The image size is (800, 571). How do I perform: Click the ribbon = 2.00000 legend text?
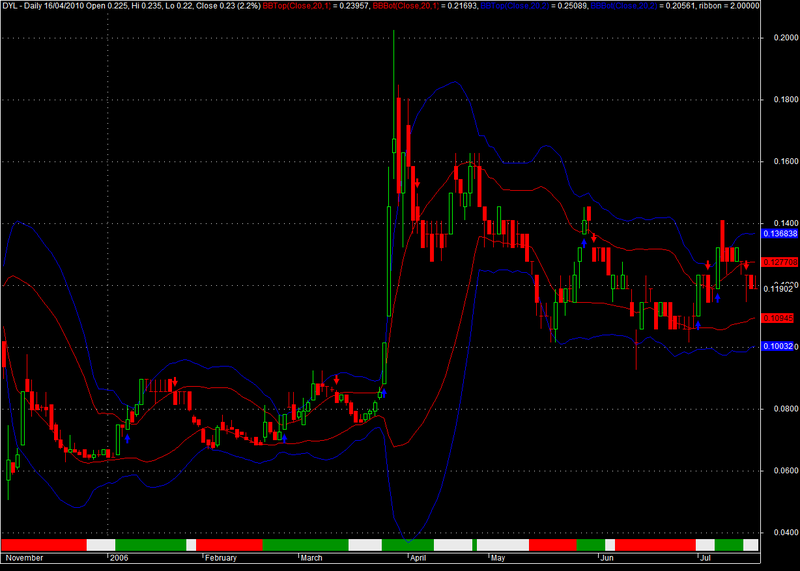click(727, 6)
